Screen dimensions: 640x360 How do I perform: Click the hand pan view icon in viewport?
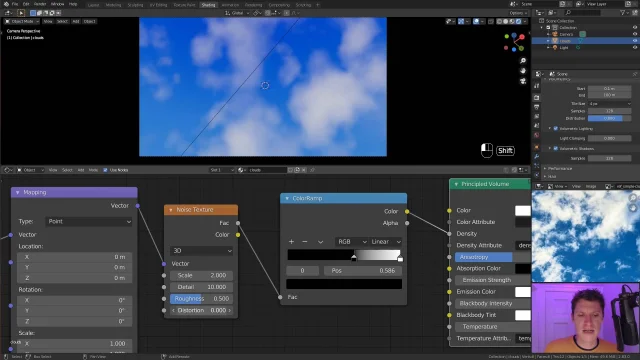click(523, 71)
